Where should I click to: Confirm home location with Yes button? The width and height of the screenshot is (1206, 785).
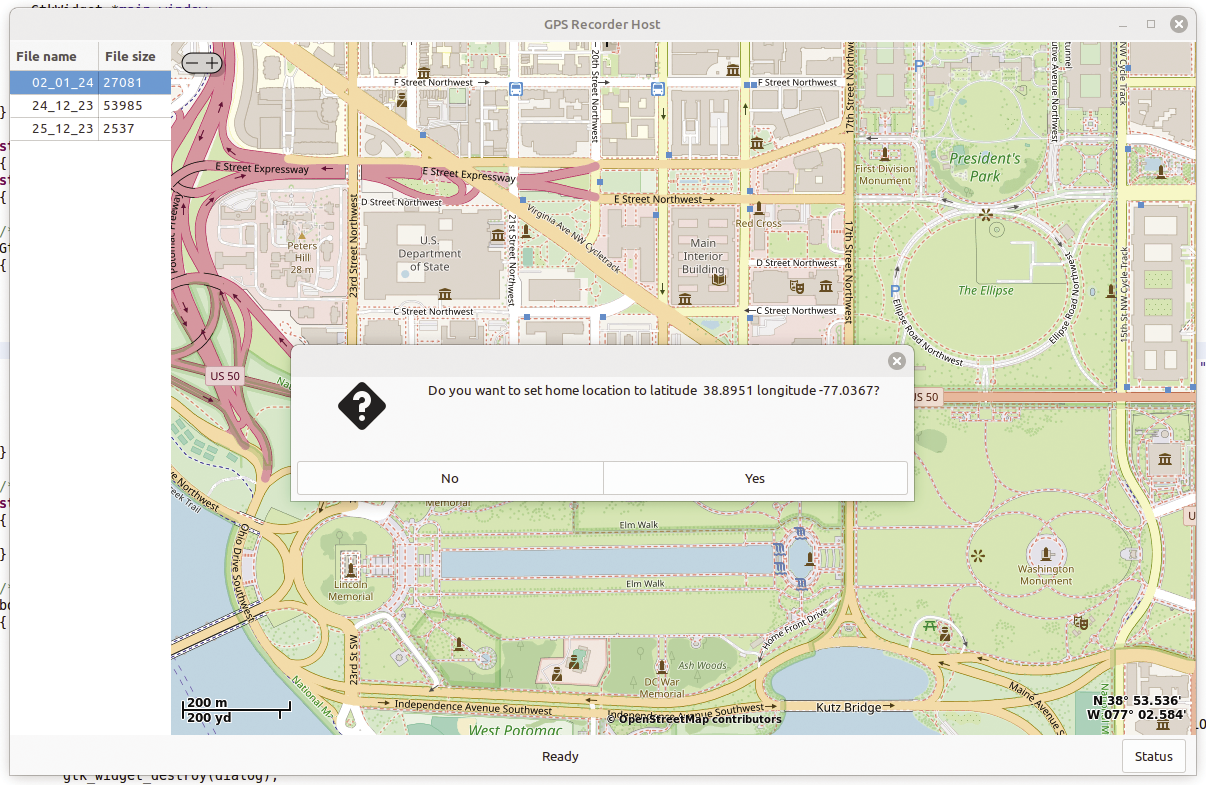(755, 478)
